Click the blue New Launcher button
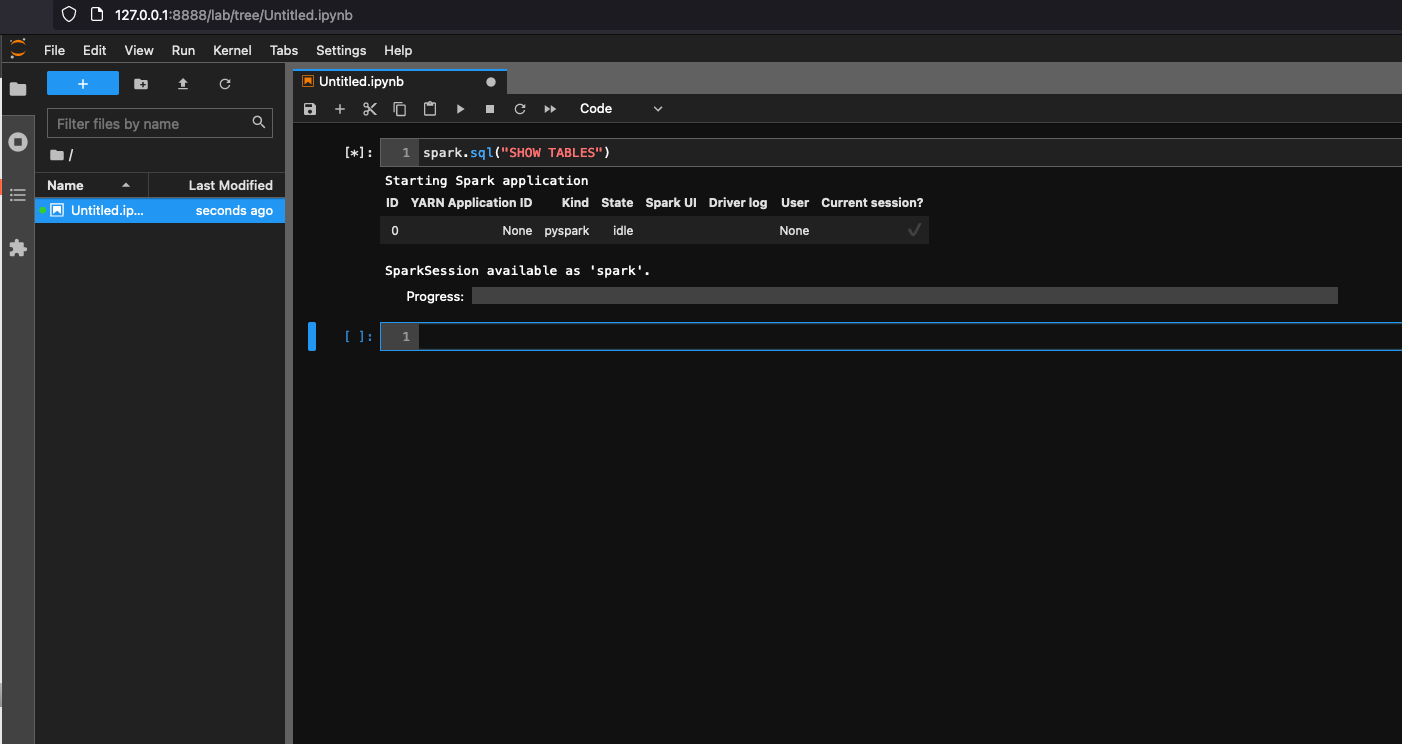Viewport: 1402px width, 744px height. coord(83,84)
